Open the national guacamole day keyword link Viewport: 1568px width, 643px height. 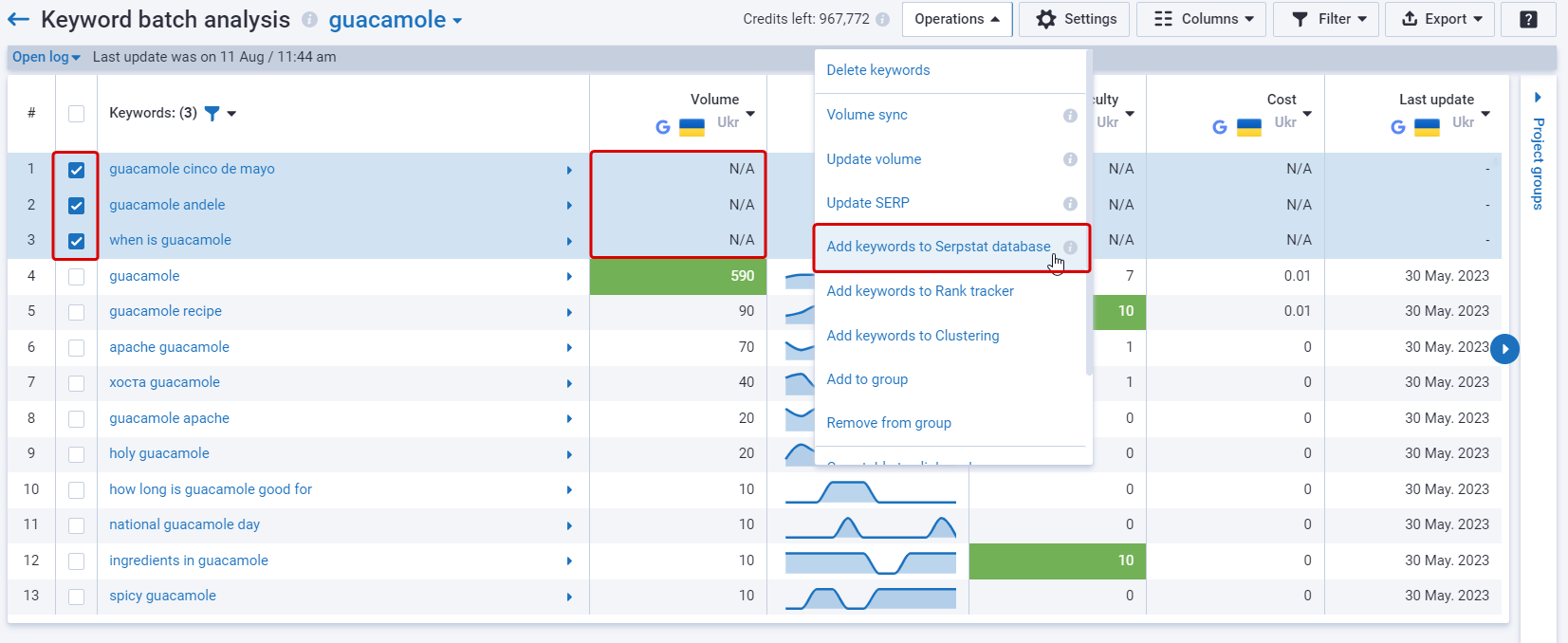184,524
